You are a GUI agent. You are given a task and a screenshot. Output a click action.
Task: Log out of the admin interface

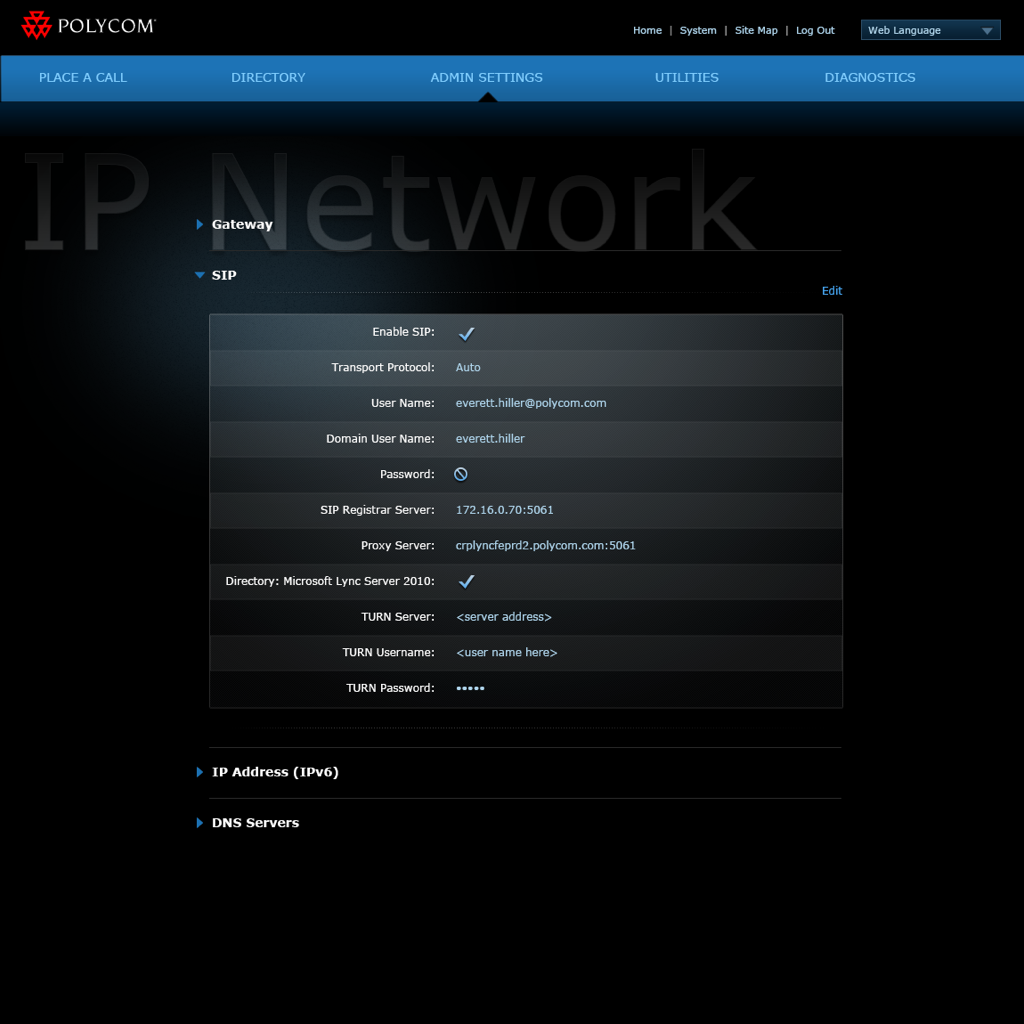(x=815, y=30)
